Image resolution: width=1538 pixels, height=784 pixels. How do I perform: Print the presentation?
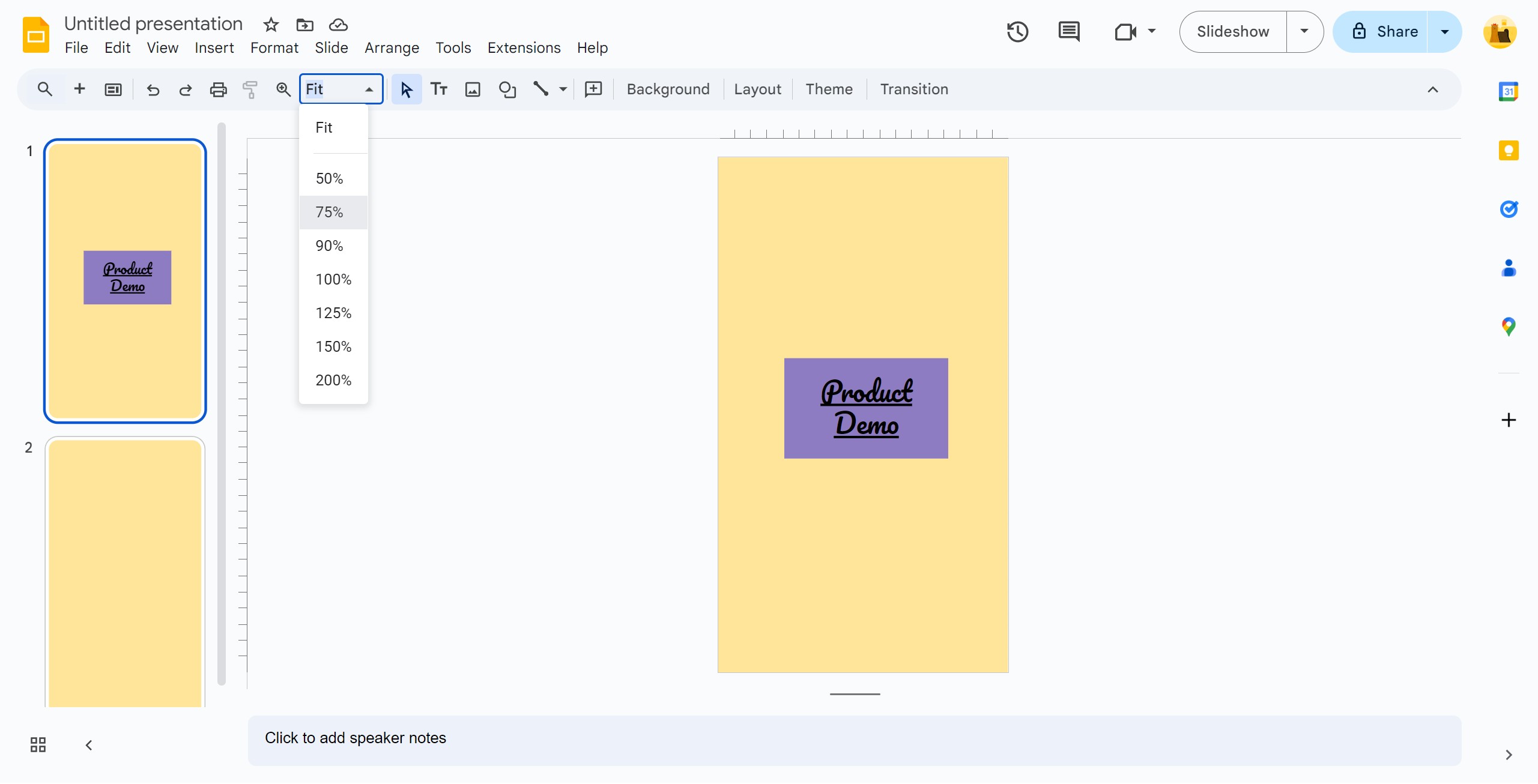coord(218,89)
